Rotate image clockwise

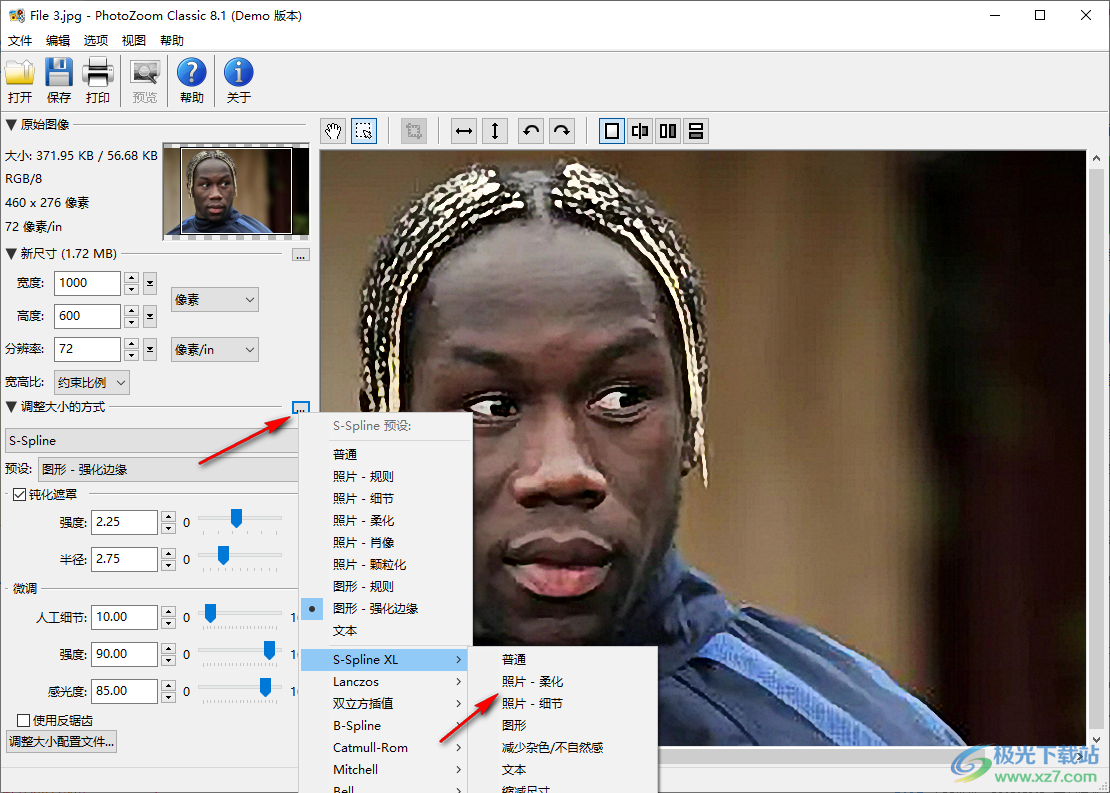pyautogui.click(x=562, y=131)
